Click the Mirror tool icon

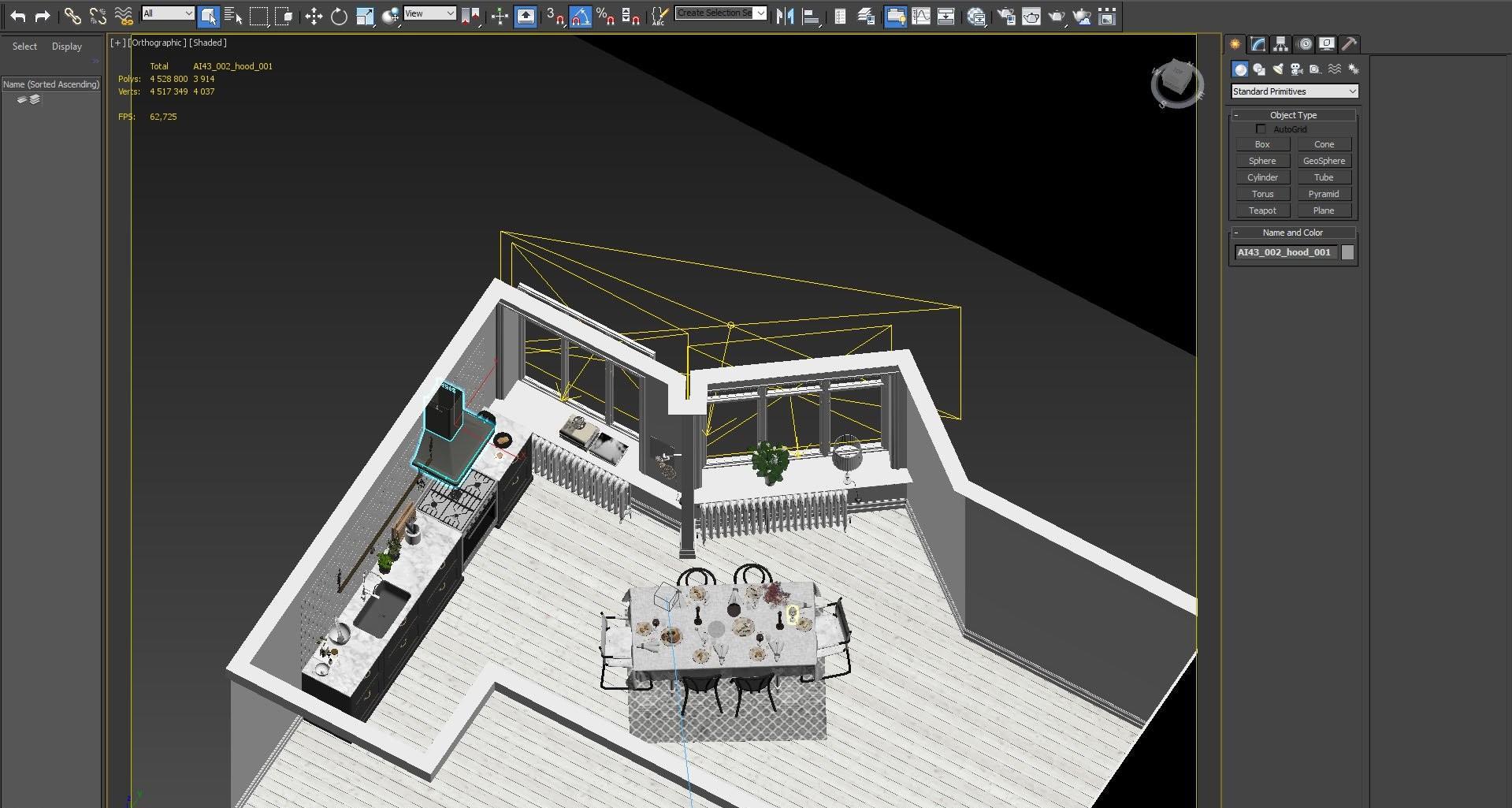click(x=785, y=16)
